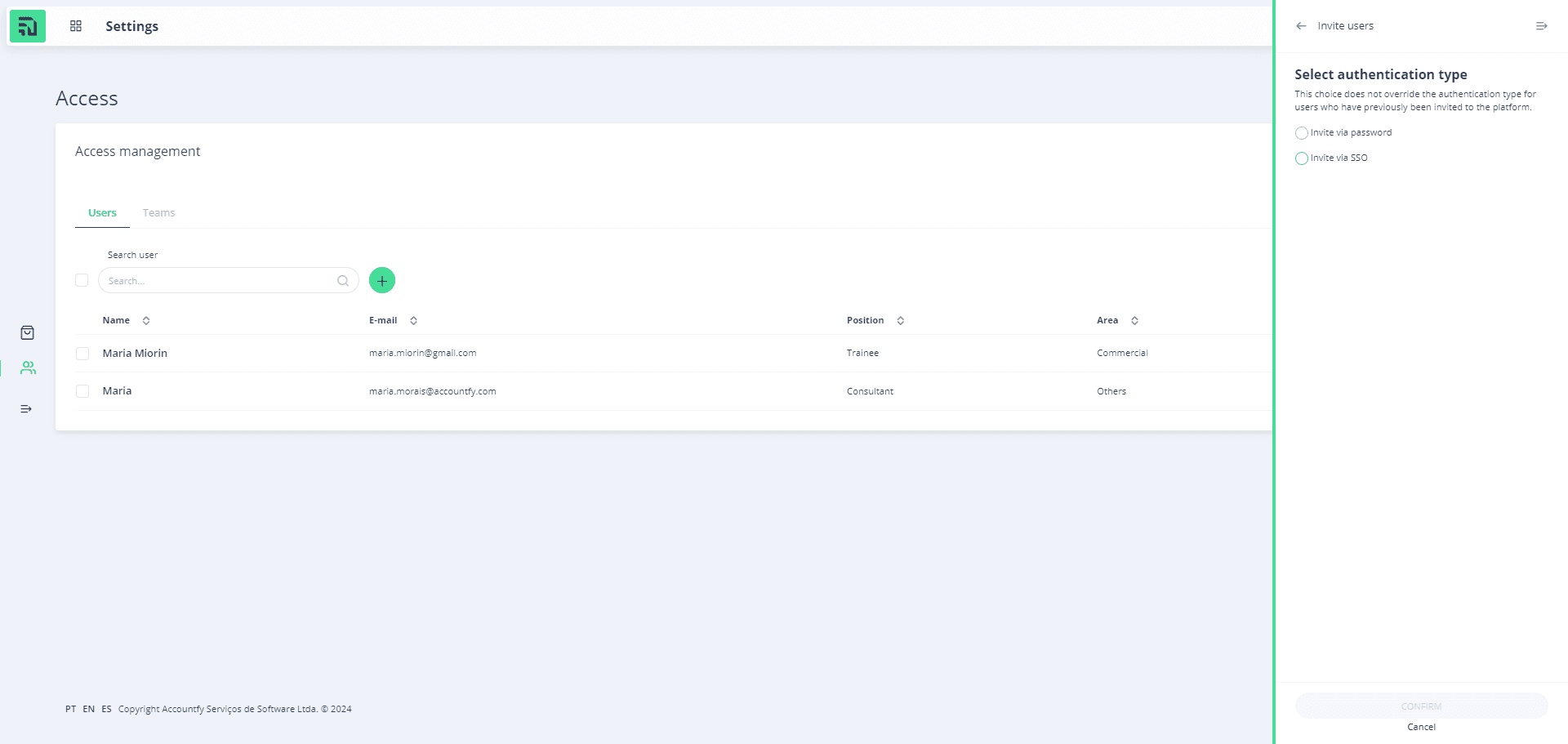Switch to the Users tab
This screenshot has width=1568, height=744.
pyautogui.click(x=102, y=213)
